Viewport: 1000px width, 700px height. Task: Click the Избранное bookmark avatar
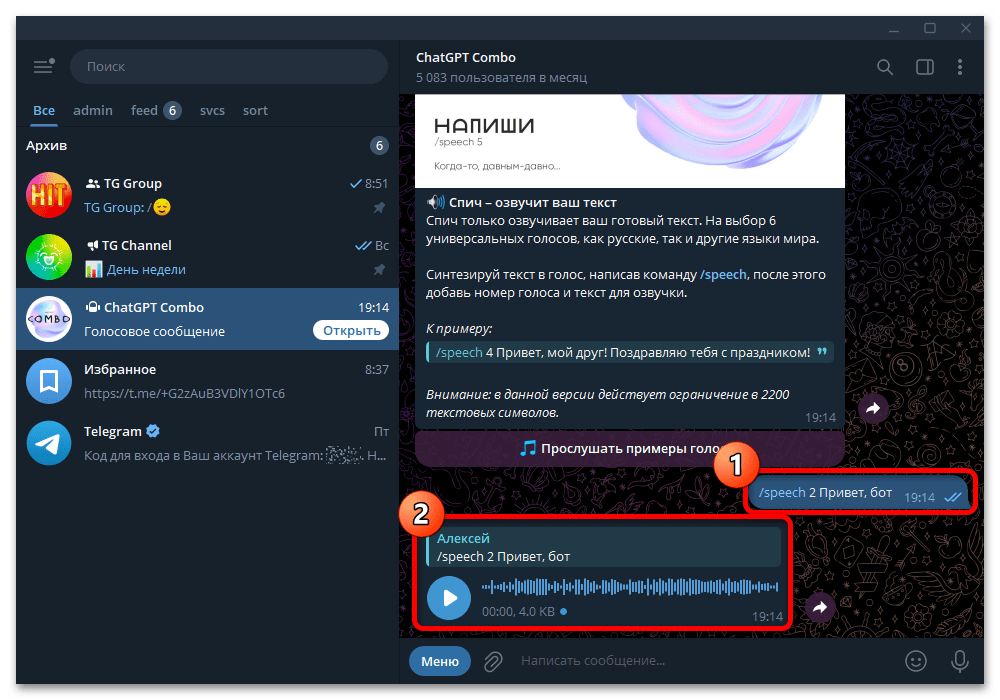coord(49,381)
